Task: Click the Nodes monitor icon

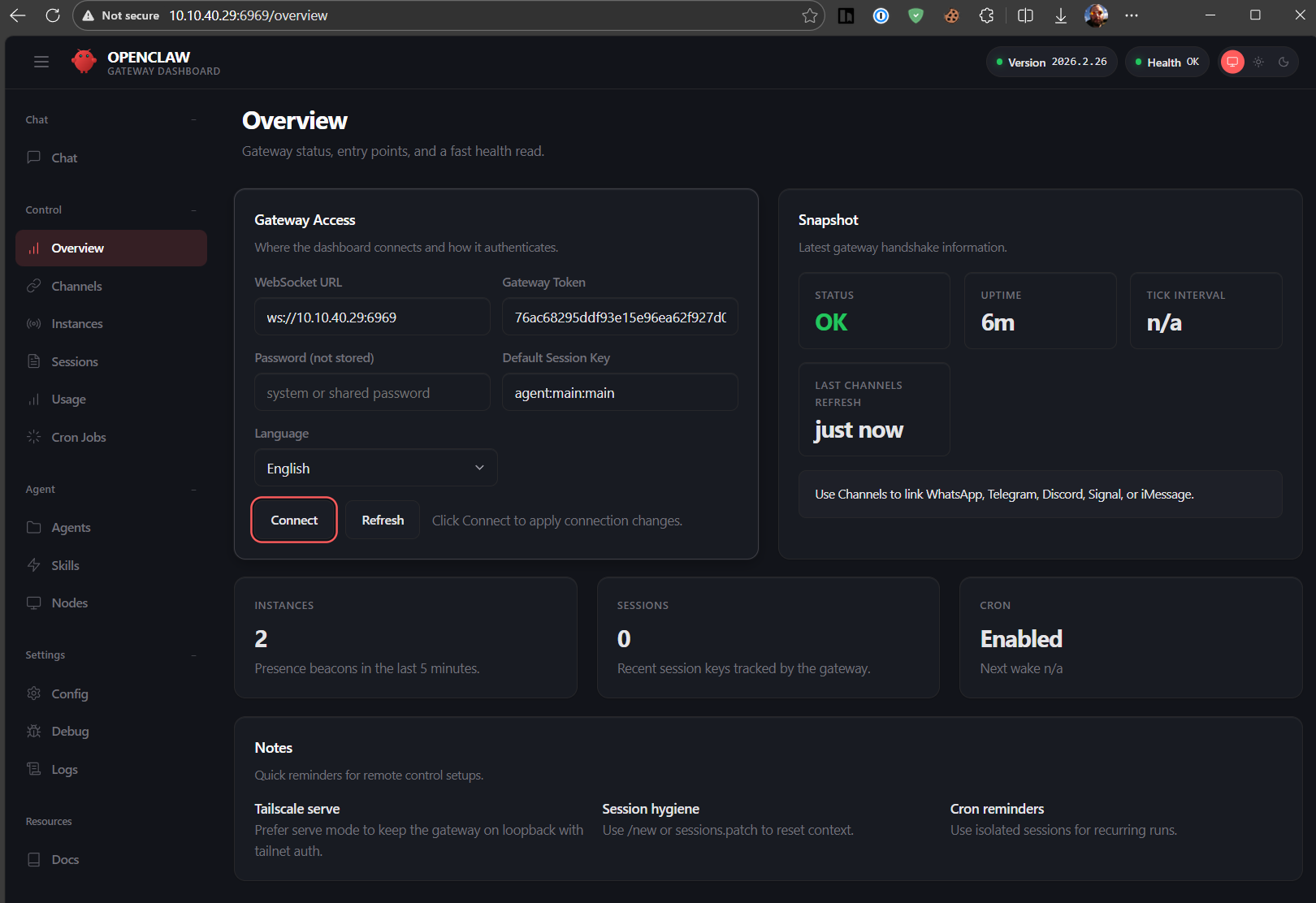Action: [34, 603]
